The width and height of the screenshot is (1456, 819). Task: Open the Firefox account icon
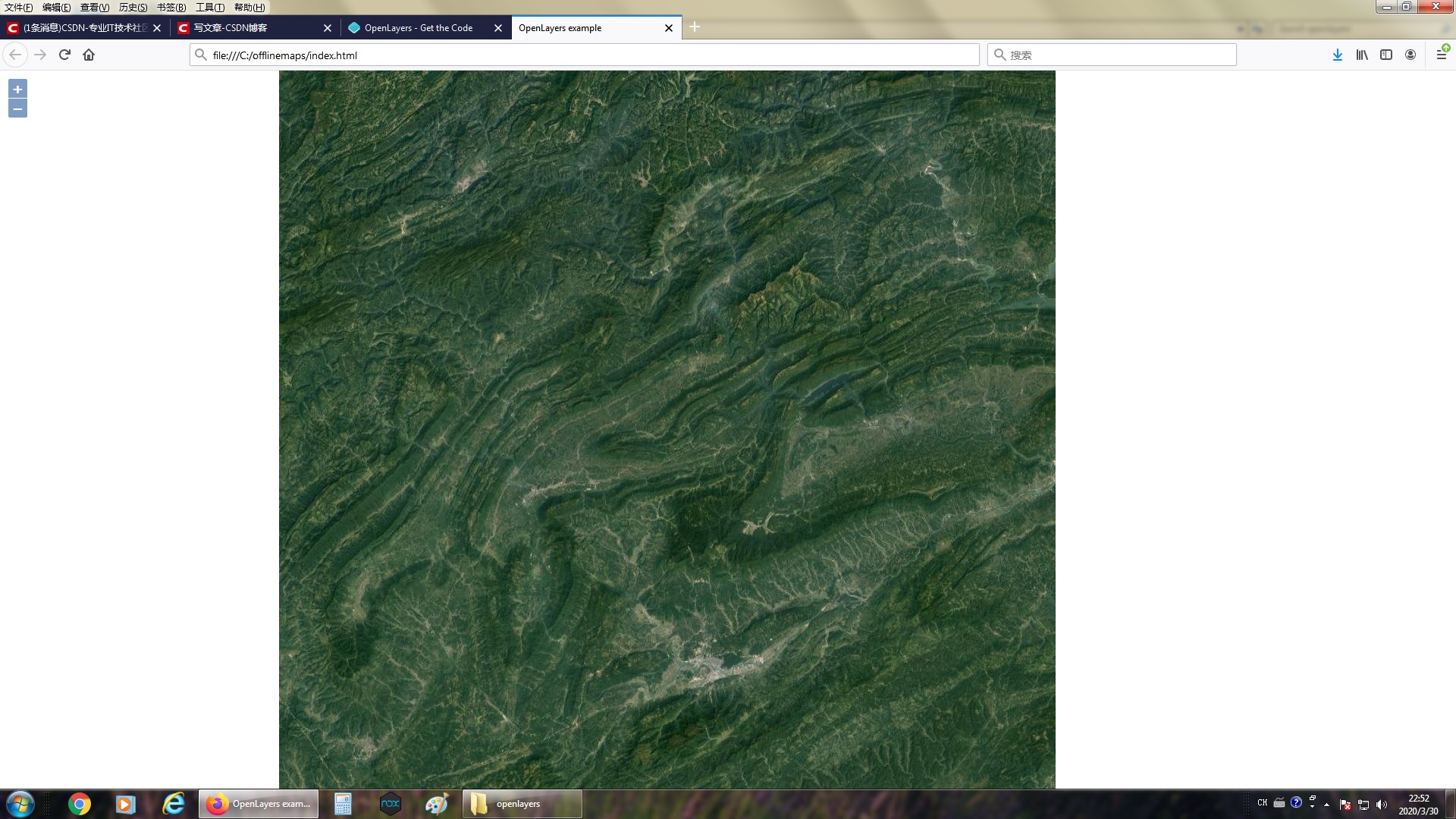pos(1410,55)
